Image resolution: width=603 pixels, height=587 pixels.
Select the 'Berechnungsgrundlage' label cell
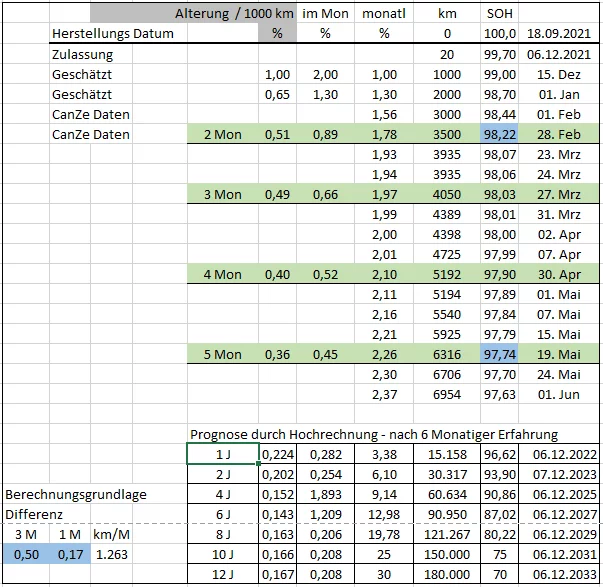click(x=76, y=495)
